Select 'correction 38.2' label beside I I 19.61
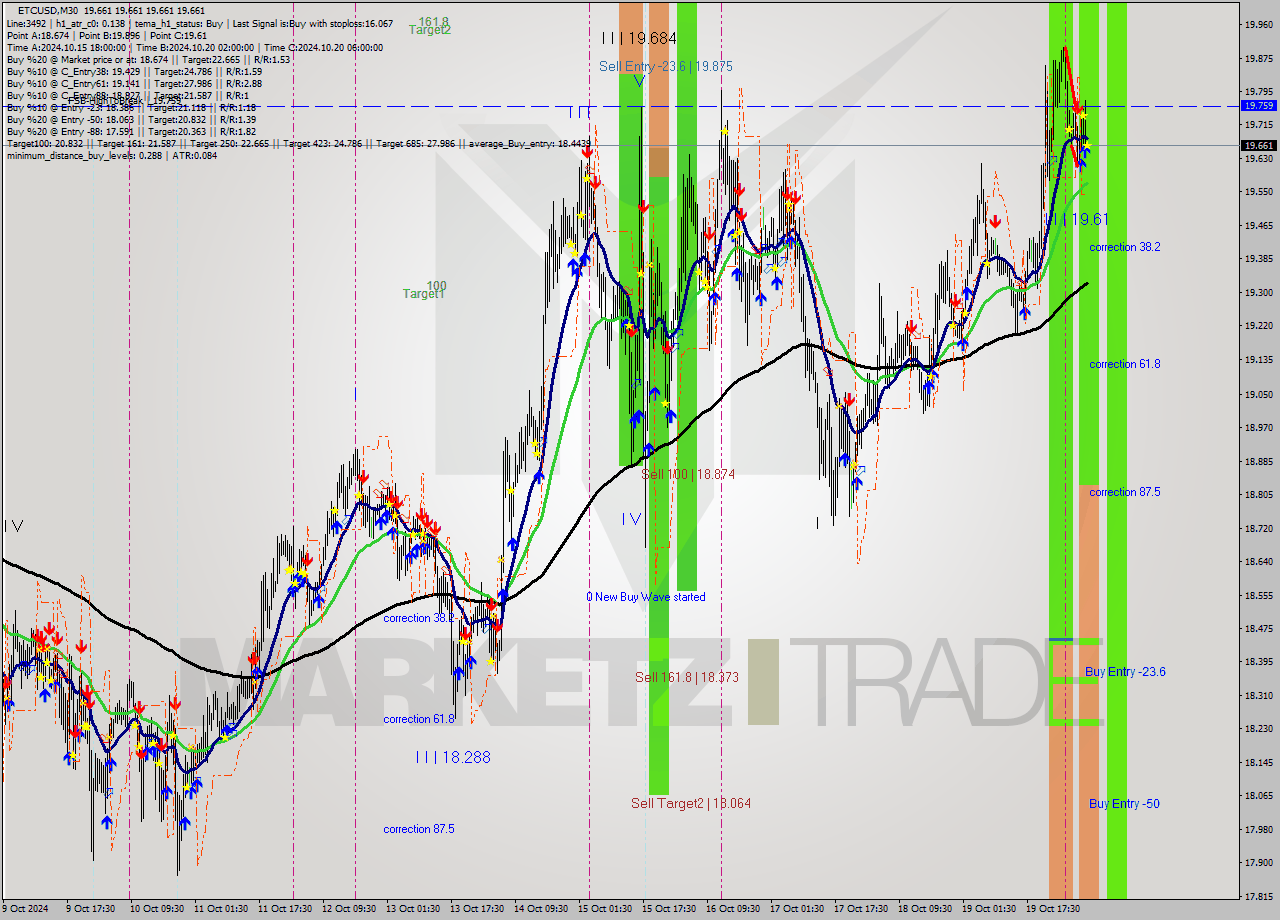Screen dimensions: 1280x920 (x=1125, y=247)
